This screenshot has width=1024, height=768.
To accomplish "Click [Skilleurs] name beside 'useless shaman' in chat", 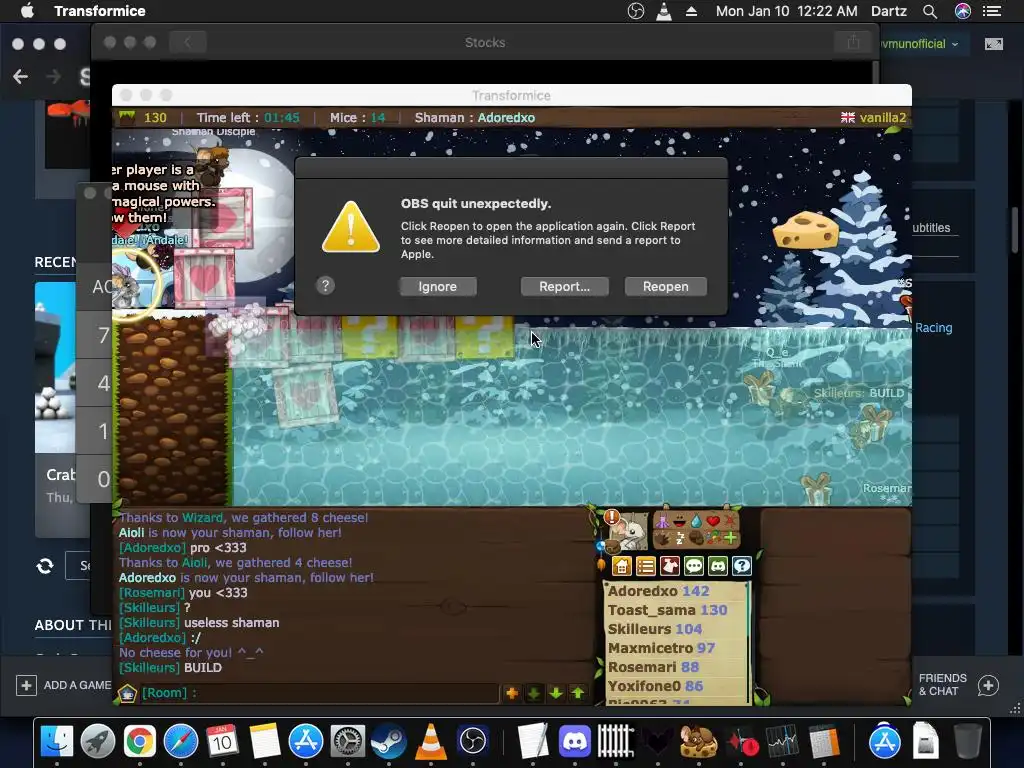I will 150,622.
